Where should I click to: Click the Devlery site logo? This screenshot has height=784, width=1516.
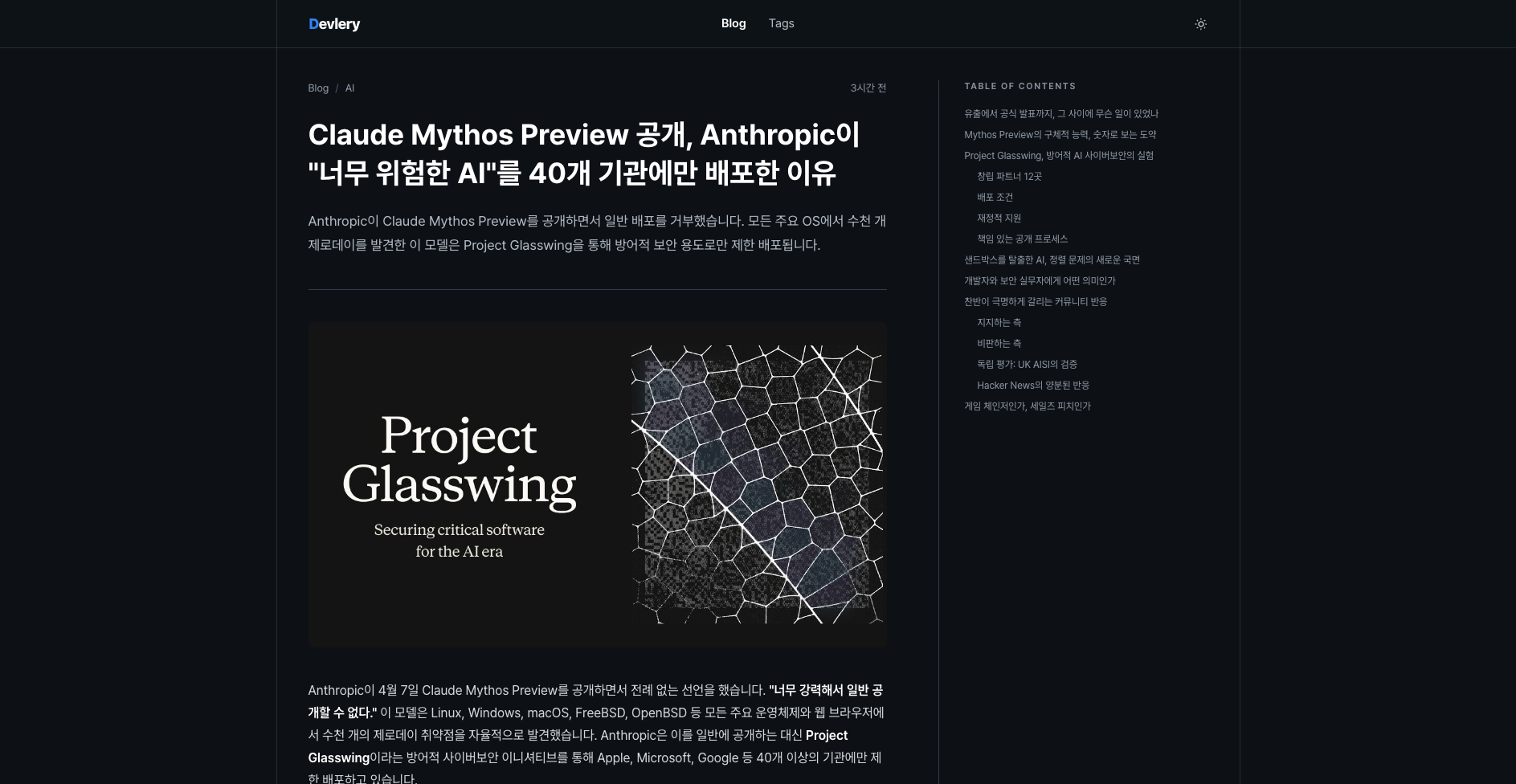point(334,24)
